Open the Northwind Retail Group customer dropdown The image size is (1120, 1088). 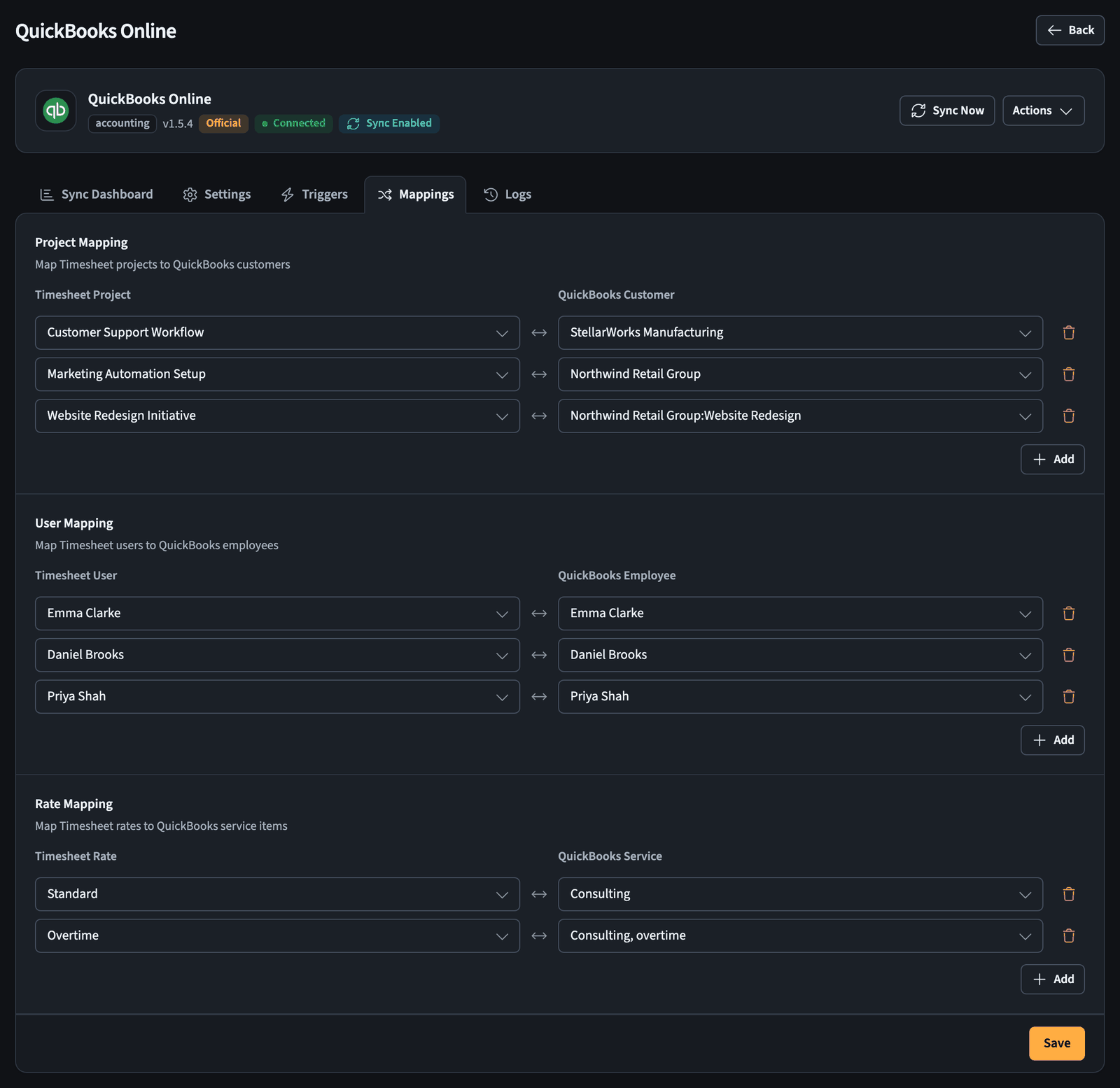point(800,374)
